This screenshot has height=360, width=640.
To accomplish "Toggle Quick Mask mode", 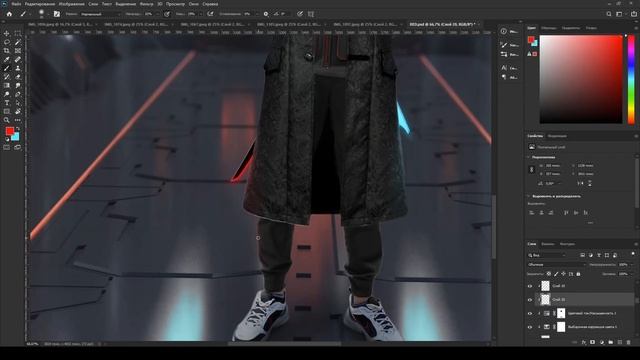I will coord(7,147).
